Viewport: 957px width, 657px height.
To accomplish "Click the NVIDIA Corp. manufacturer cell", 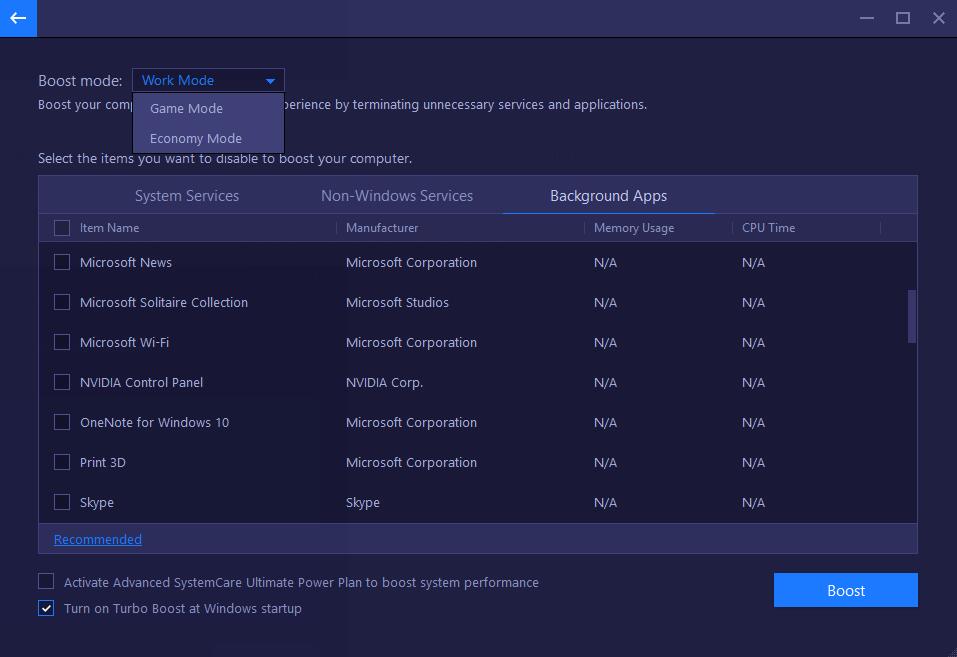I will tap(385, 382).
